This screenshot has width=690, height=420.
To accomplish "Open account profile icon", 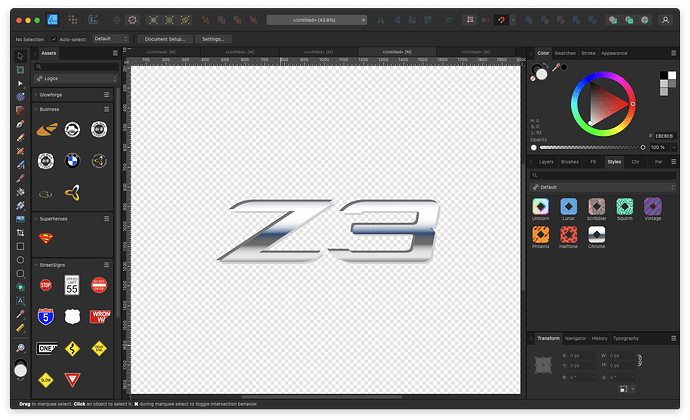I will [665, 20].
